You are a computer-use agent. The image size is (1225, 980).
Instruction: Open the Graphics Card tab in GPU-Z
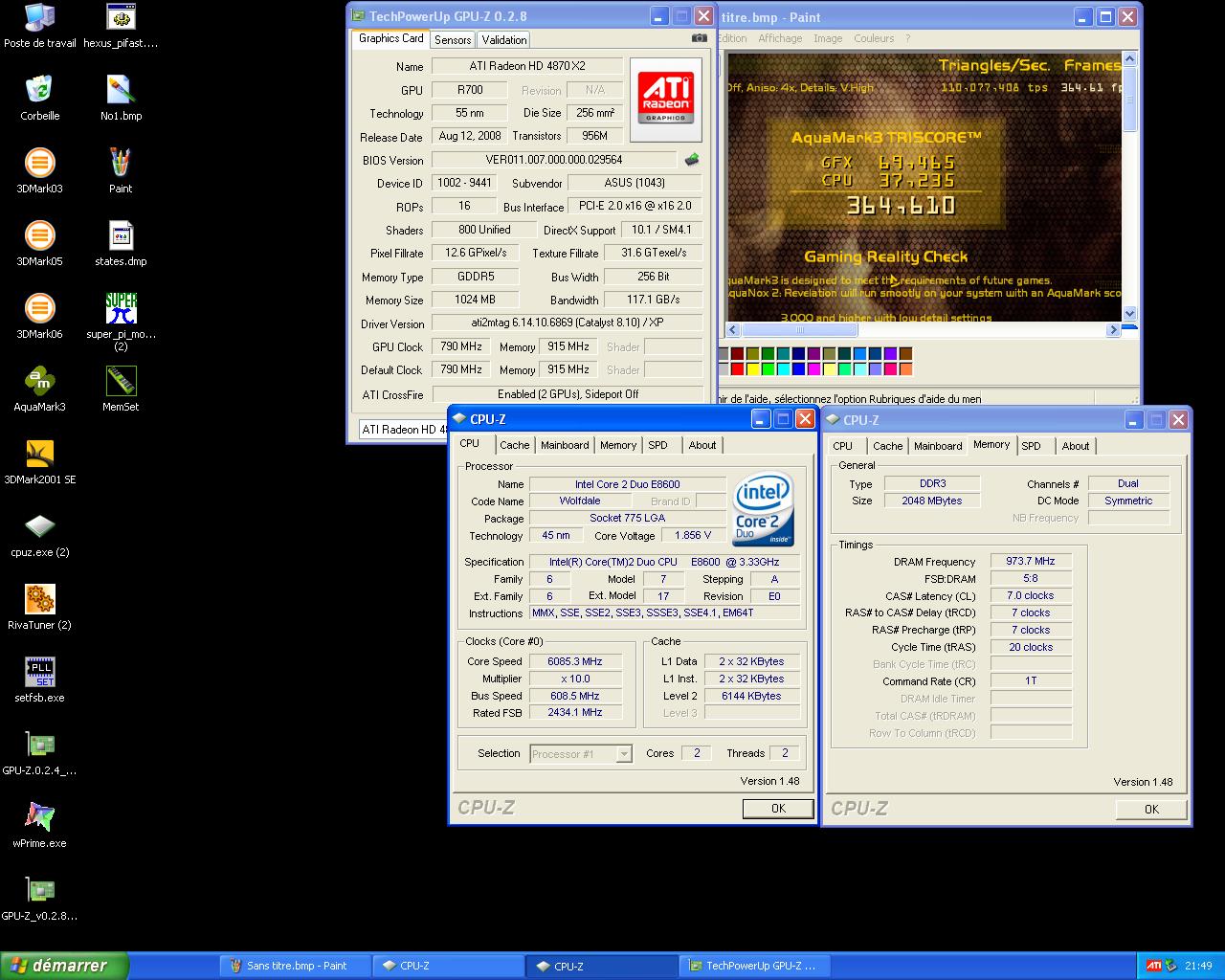[390, 38]
